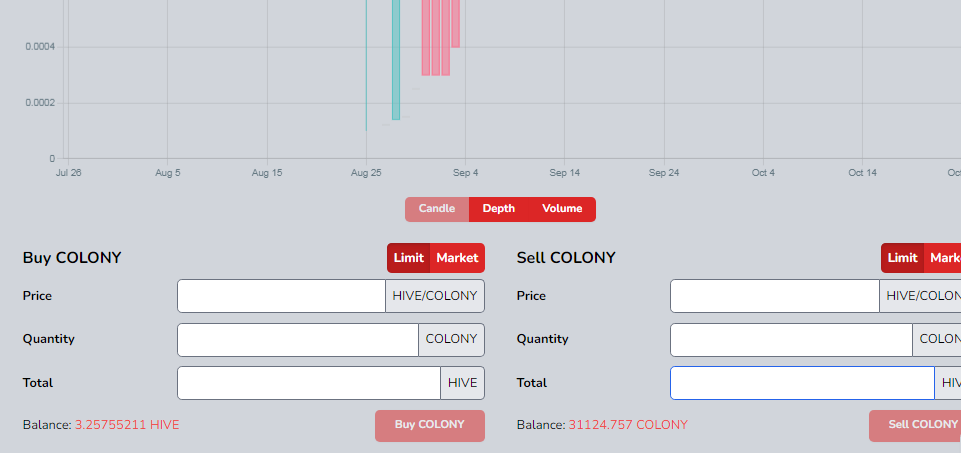Click the Buy COLONY Quantity input field
Image resolution: width=961 pixels, height=453 pixels.
point(298,340)
